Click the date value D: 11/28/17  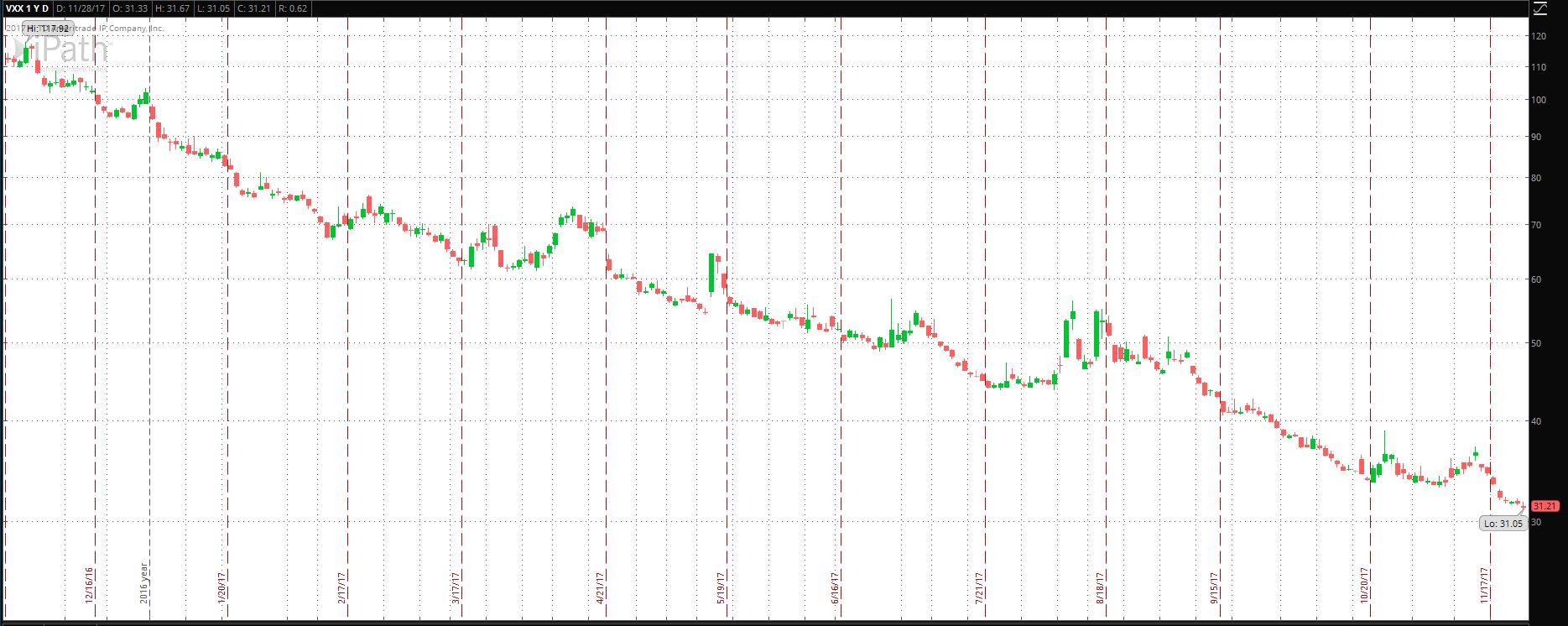coord(83,8)
